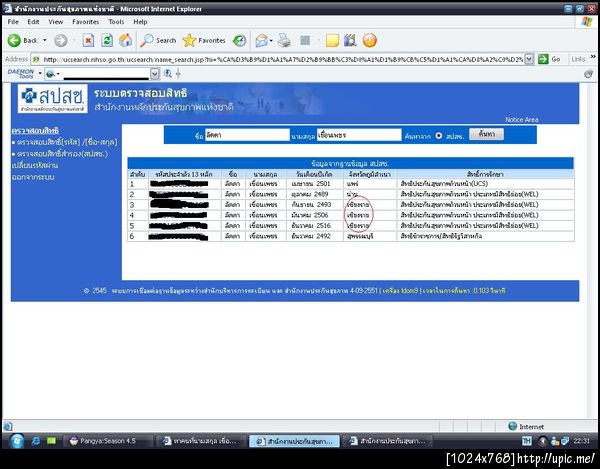The height and width of the screenshot is (469, 600).
Task: Click row 1 rights cell ending (UCS)
Action: pos(485,184)
